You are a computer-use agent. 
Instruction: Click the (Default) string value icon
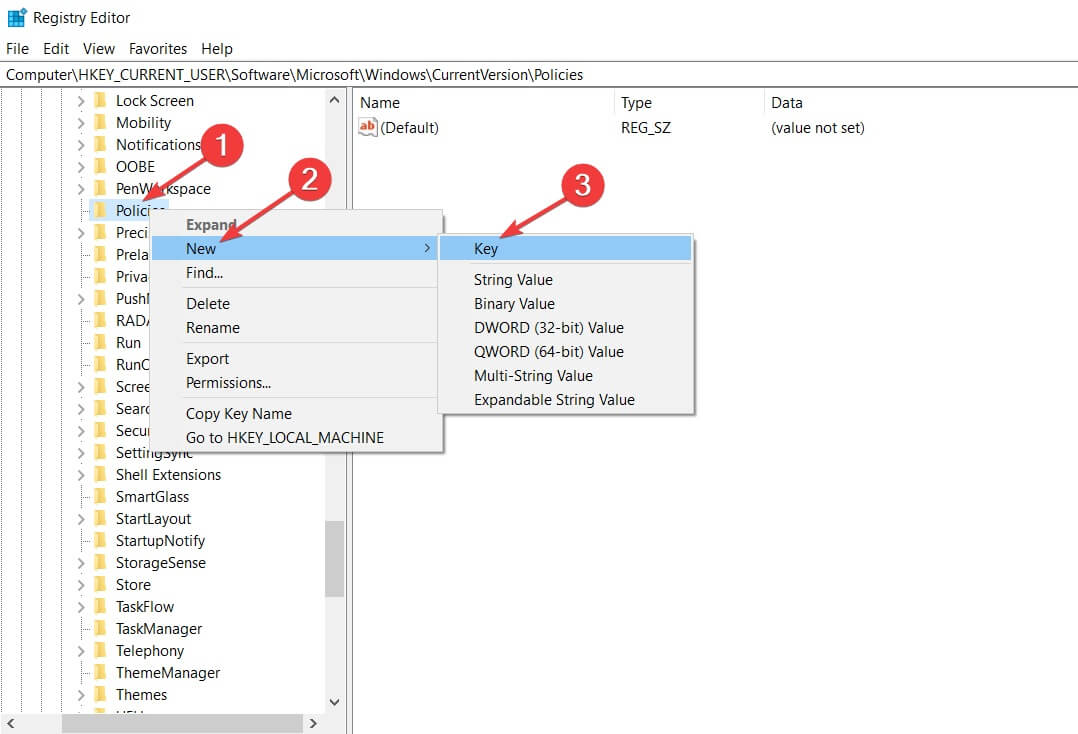368,127
